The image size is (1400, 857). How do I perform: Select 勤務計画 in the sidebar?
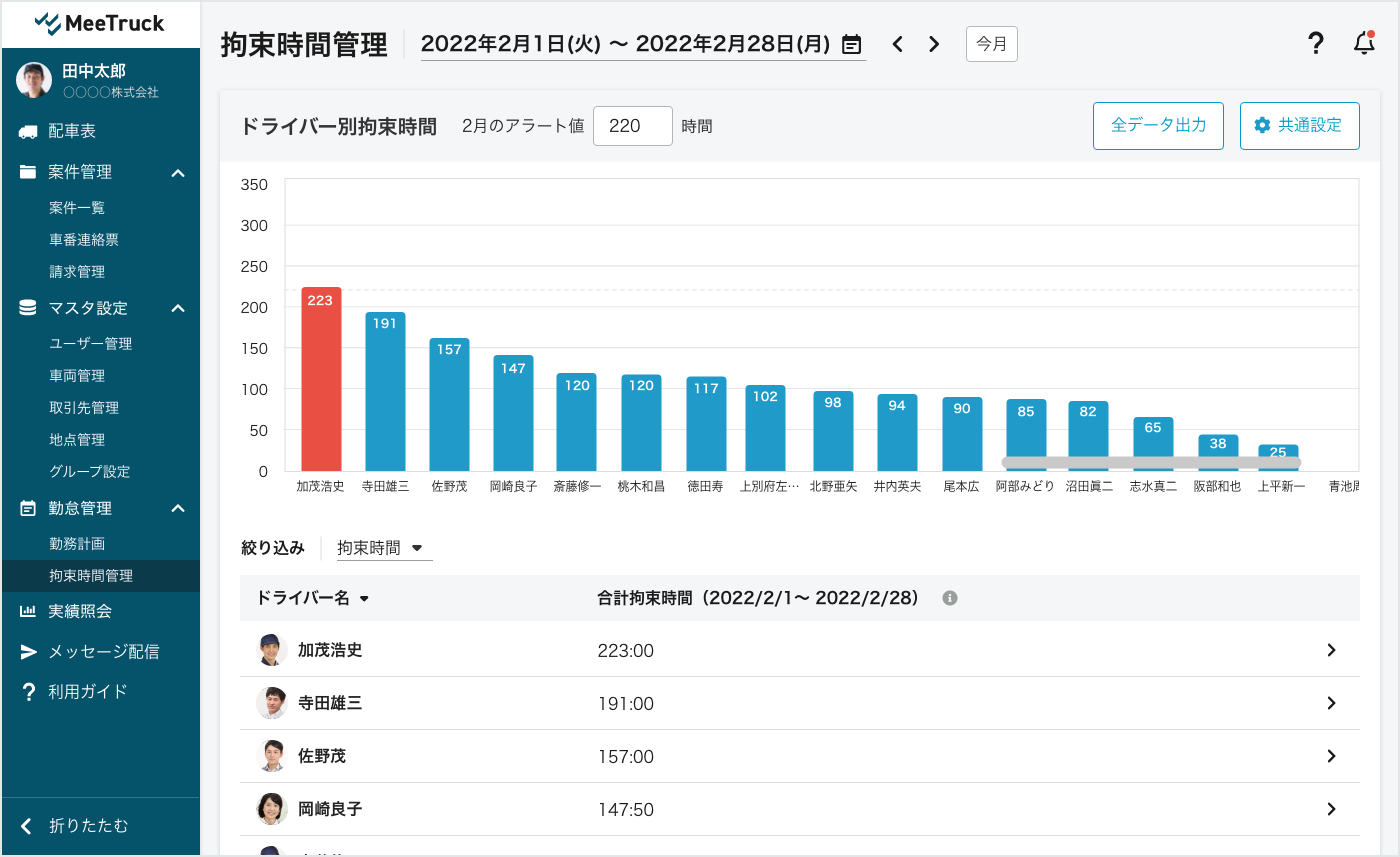(77, 544)
